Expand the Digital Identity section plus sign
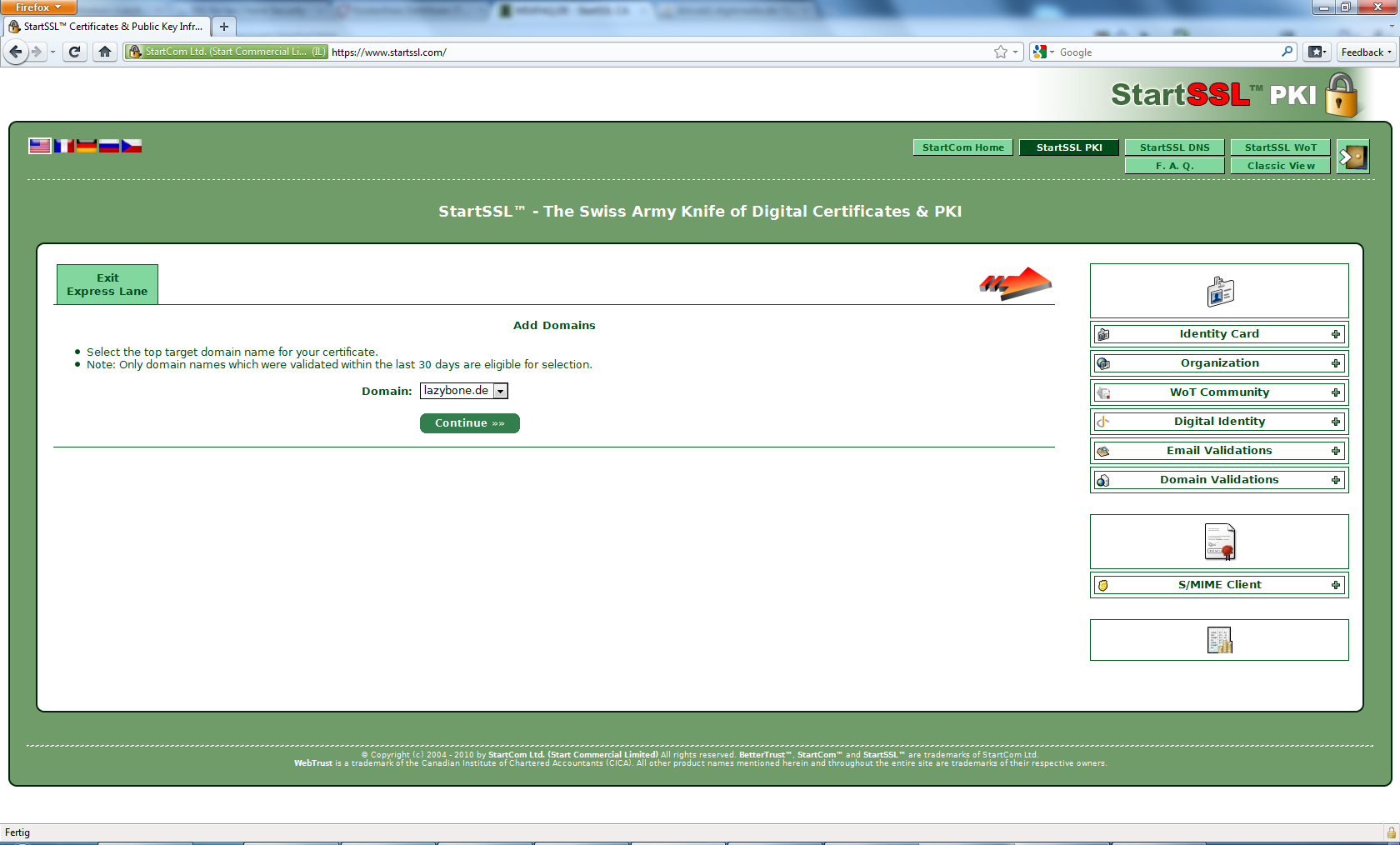The width and height of the screenshot is (1400, 845). (x=1336, y=422)
